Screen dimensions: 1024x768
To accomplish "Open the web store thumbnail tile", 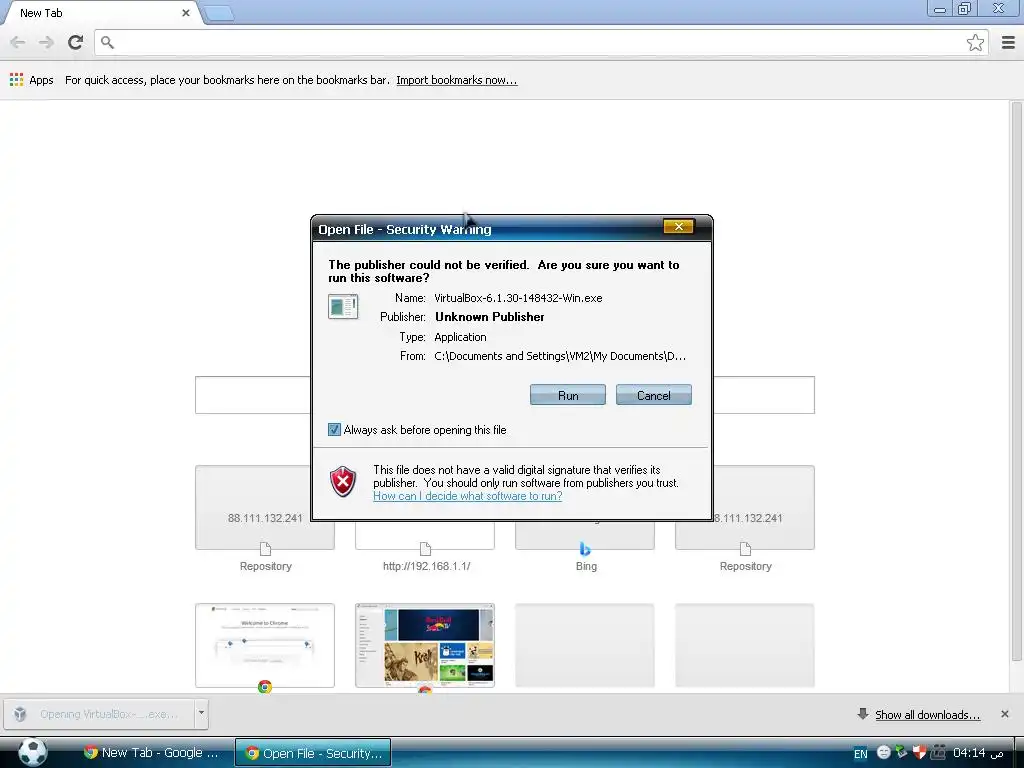I will click(x=425, y=645).
